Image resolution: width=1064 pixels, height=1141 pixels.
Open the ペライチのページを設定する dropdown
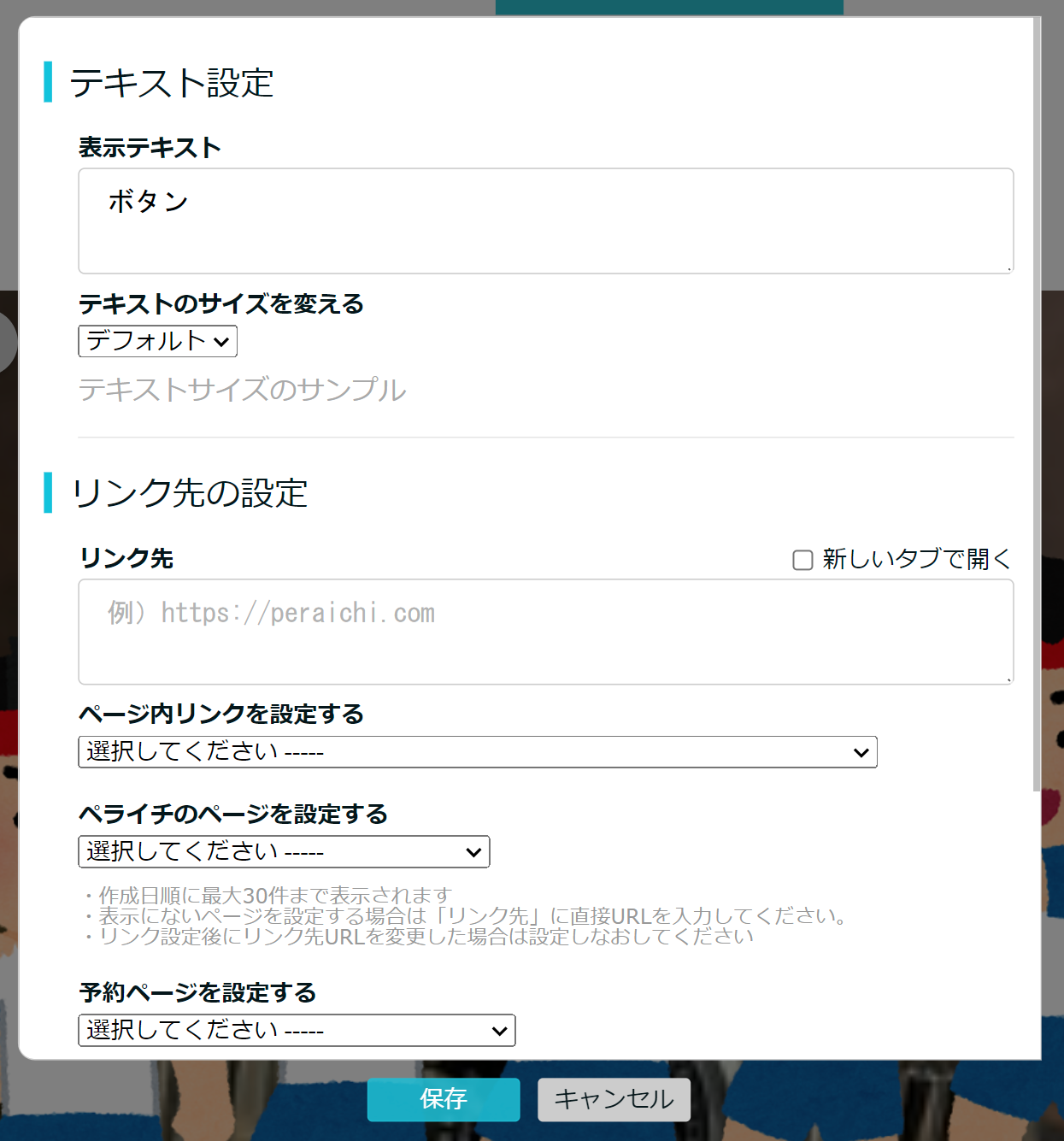point(284,852)
